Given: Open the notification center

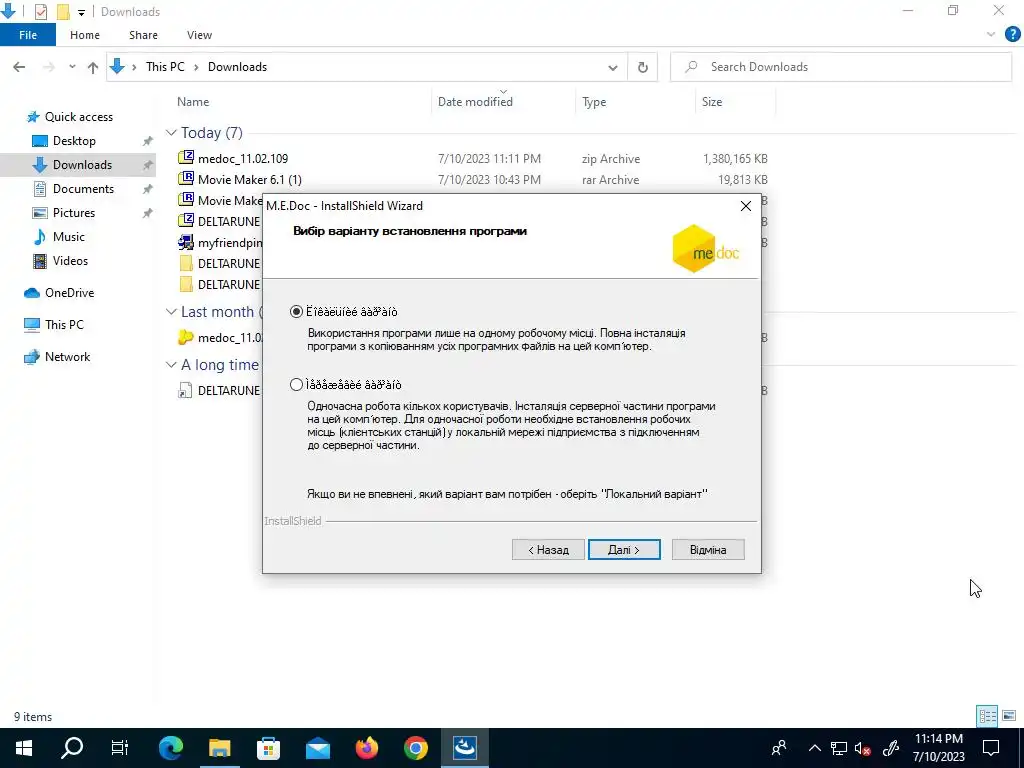Looking at the screenshot, I should (991, 748).
